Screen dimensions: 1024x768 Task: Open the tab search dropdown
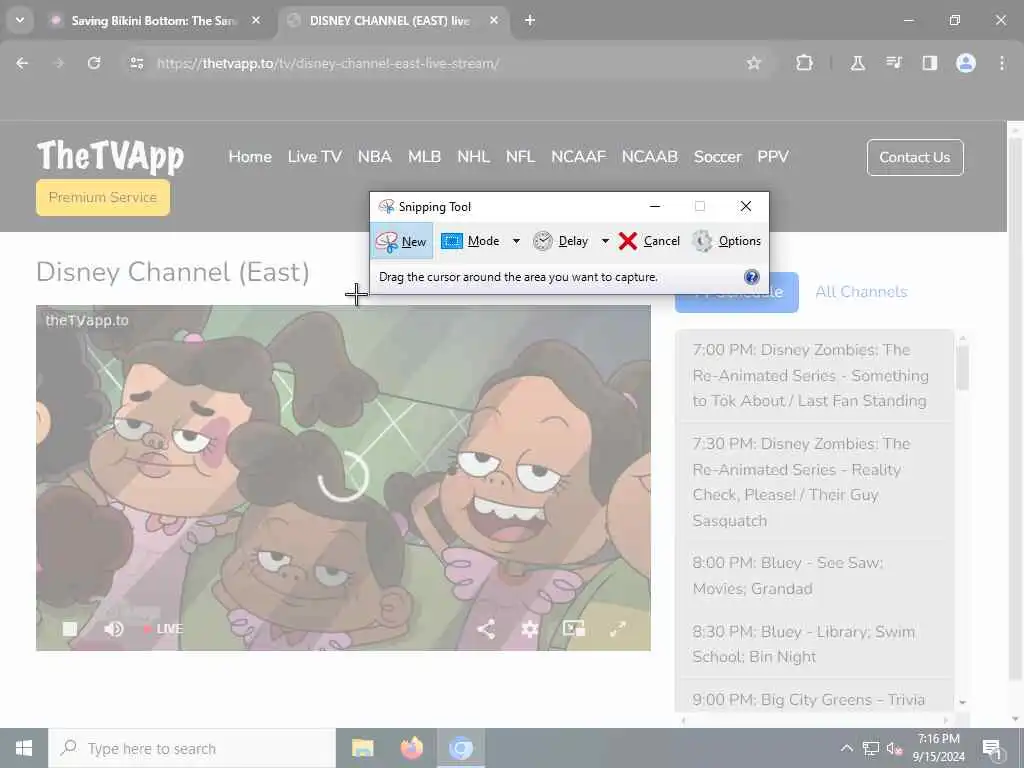click(20, 20)
